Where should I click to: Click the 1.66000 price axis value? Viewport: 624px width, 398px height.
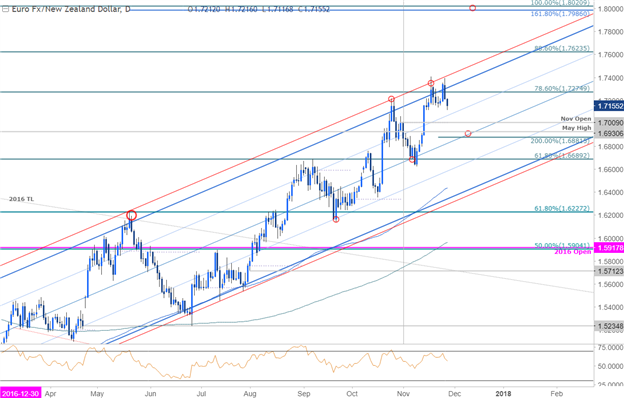coord(609,170)
